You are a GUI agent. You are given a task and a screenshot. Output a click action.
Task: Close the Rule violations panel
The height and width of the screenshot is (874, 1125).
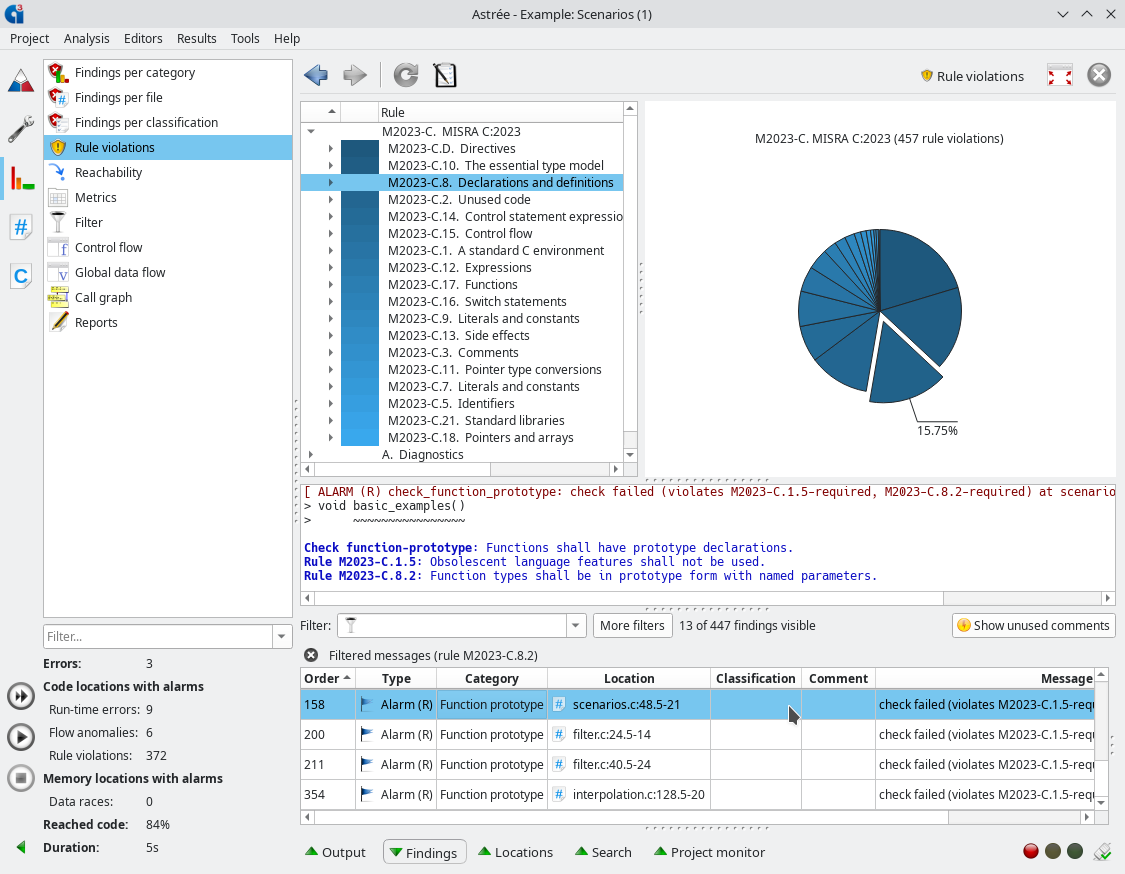tap(1098, 75)
